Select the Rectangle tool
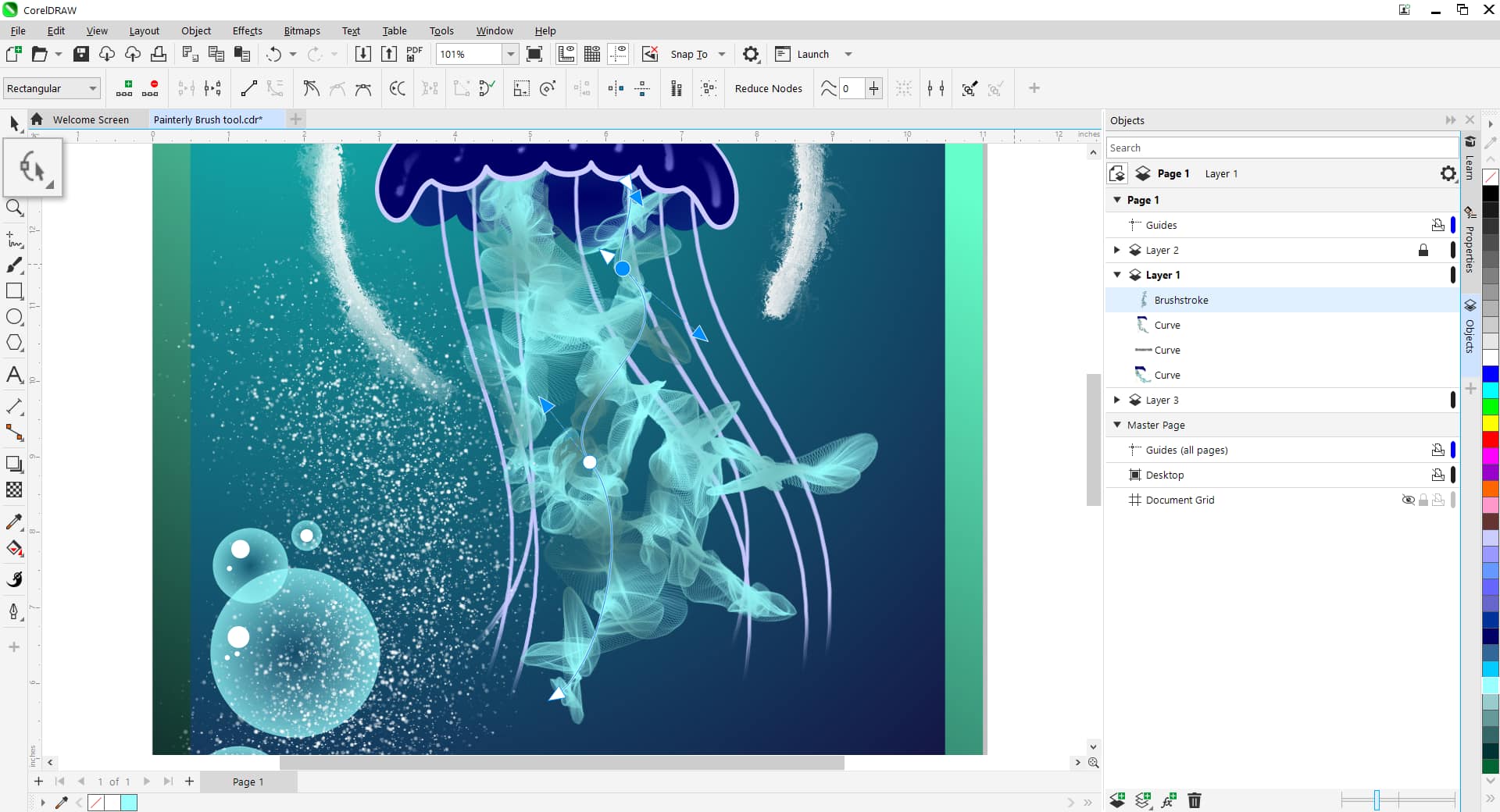This screenshot has height=812, width=1500. 14,291
